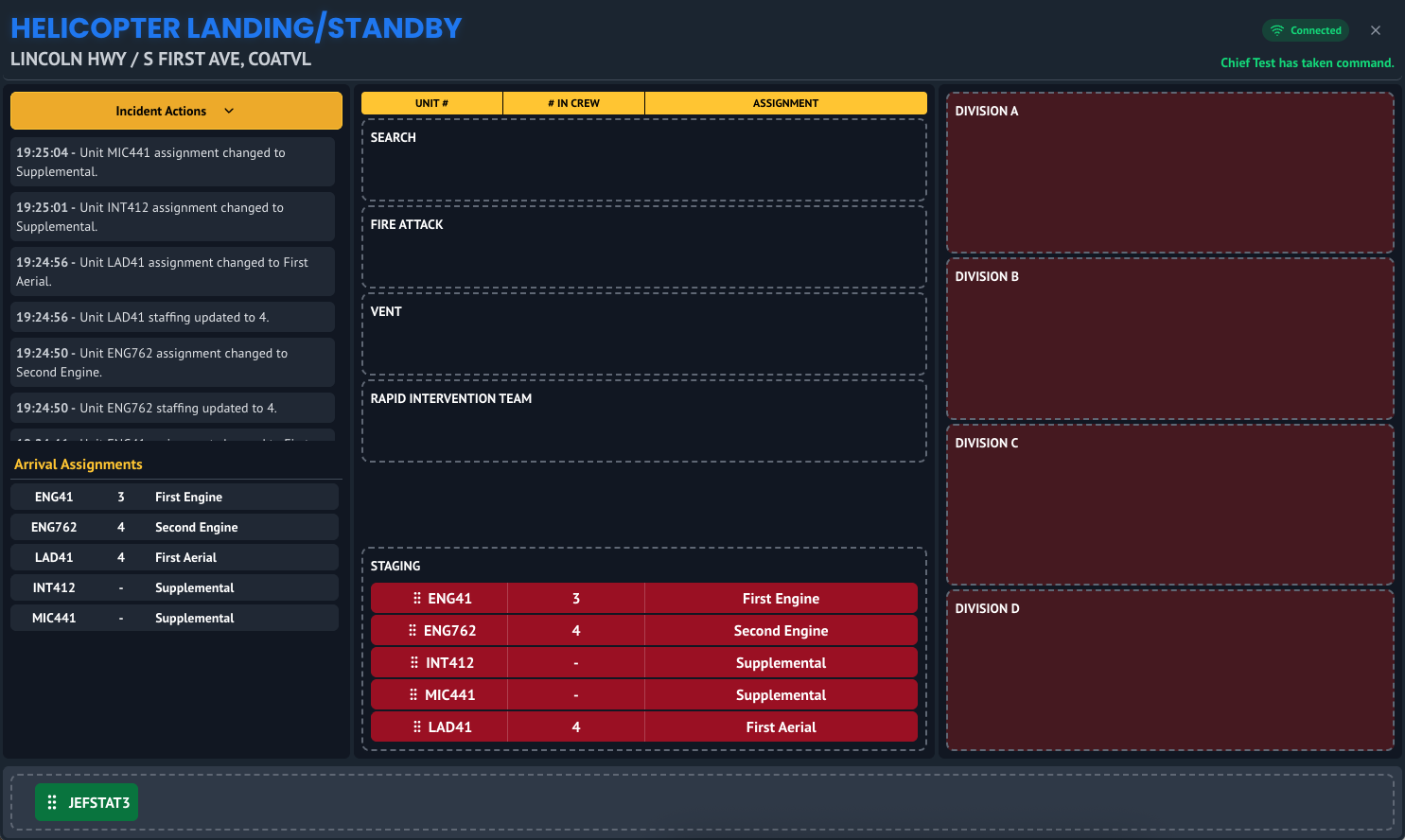
Task: Click the RAPID INTERVENTION TEAM zone
Action: 644,421
